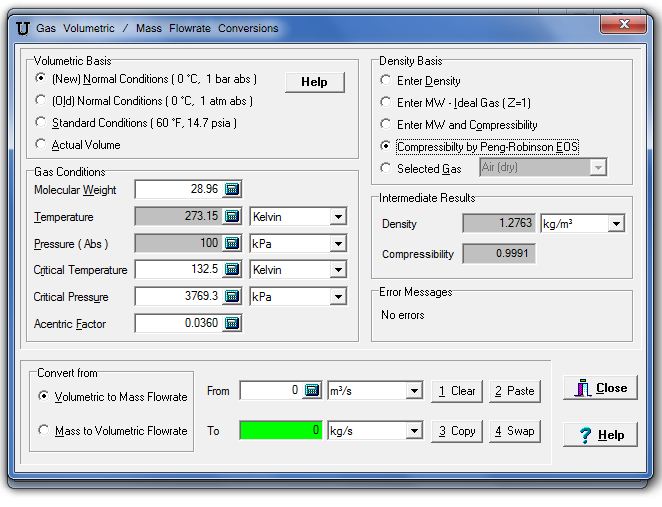Screen dimensions: 662x507
Task: Click the No errors message text
Action: tap(402, 315)
